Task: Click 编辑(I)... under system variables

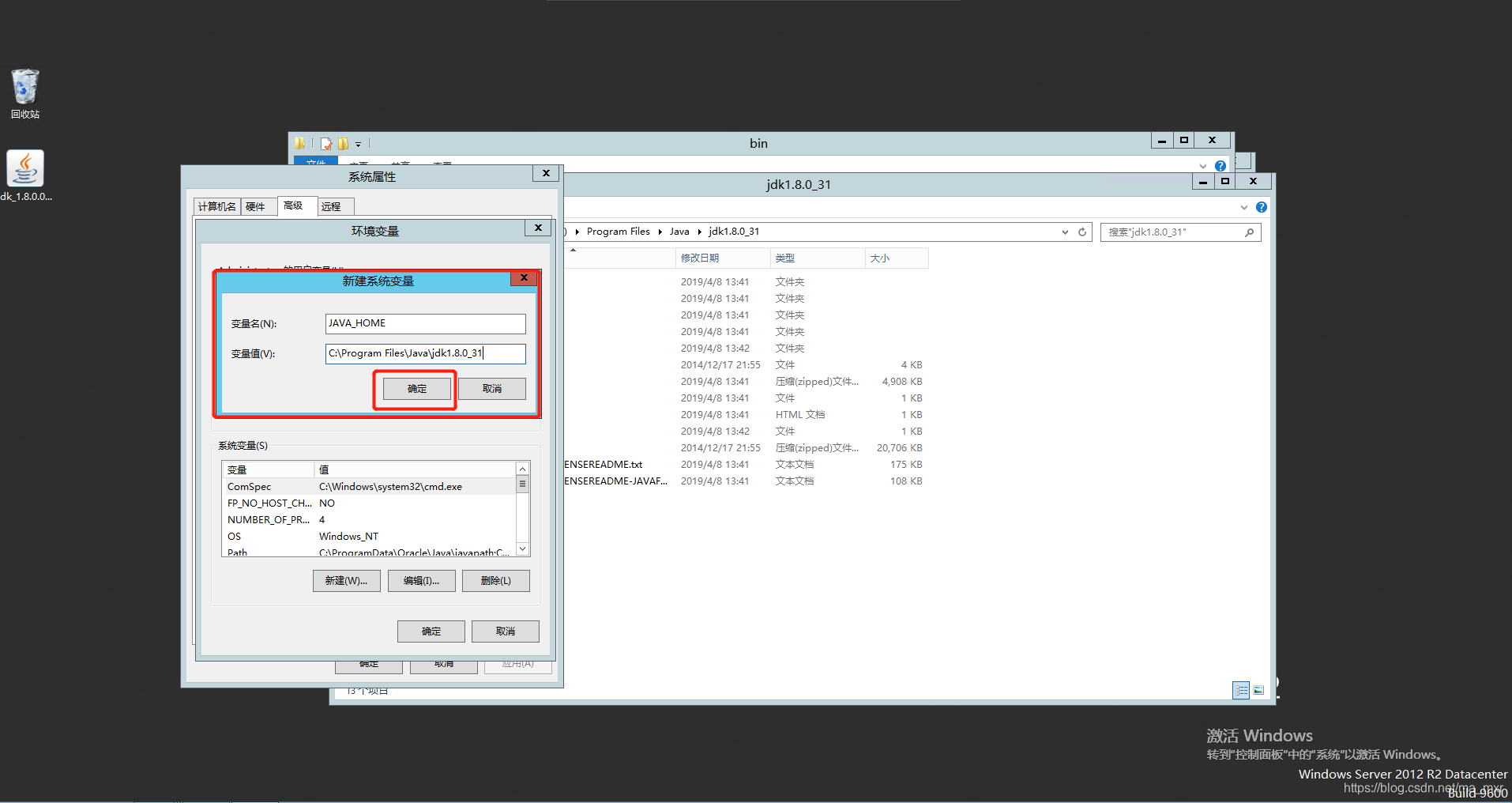Action: click(421, 581)
